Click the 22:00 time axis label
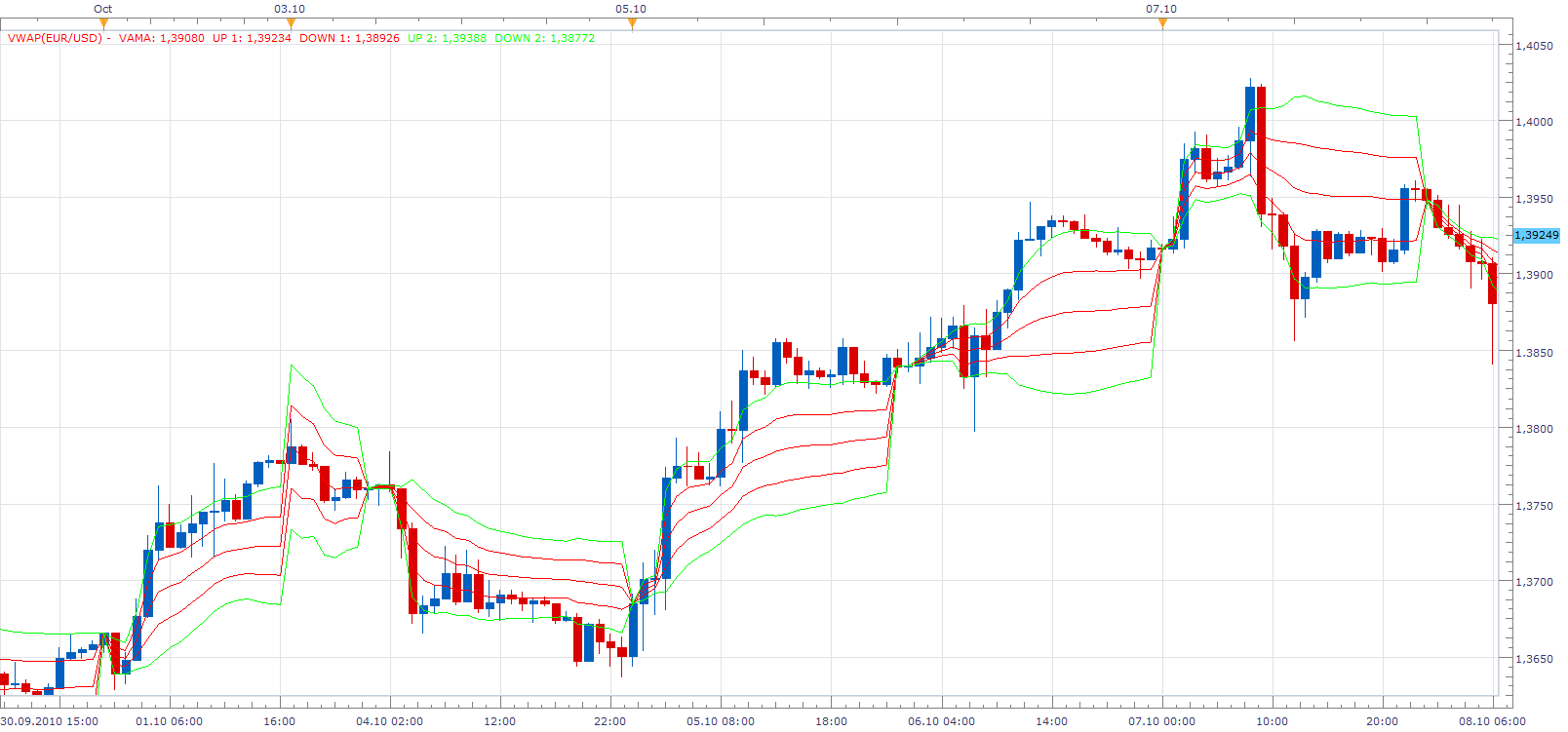Screen dimensions: 1568x732 click(x=610, y=721)
